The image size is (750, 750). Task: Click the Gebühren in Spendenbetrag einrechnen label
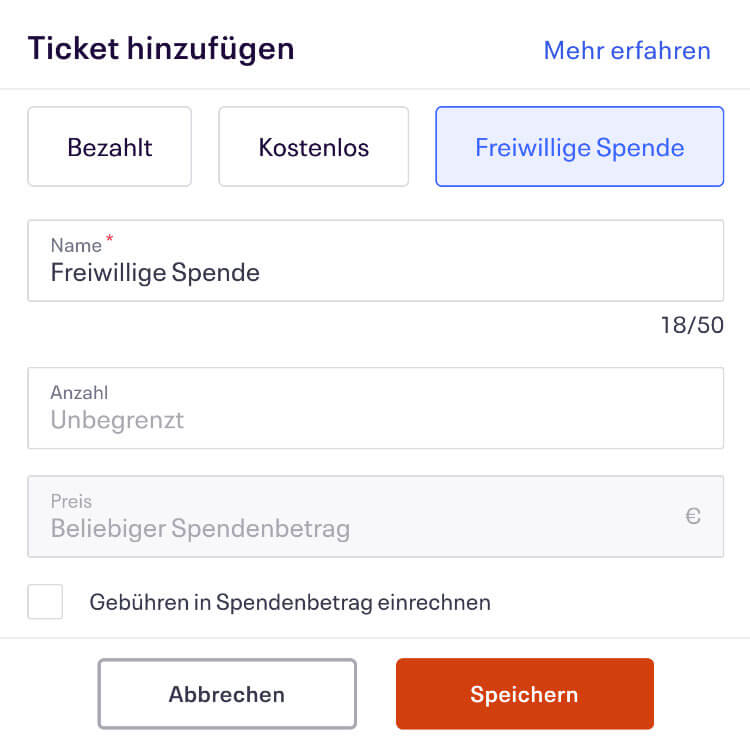pos(290,602)
